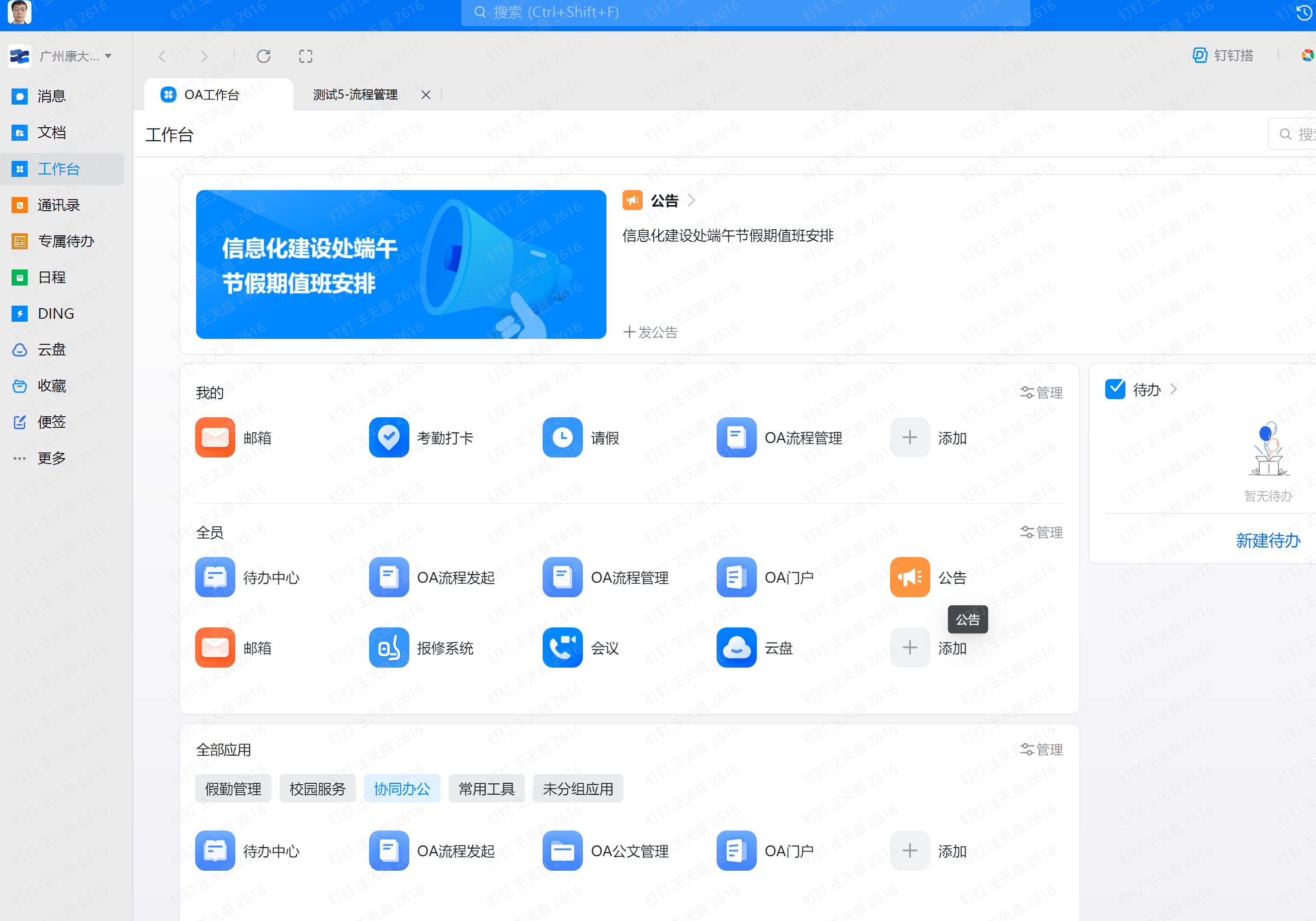Expand the 待办 panel chevron arrow
Viewport: 1316px width, 921px height.
coord(1174,389)
